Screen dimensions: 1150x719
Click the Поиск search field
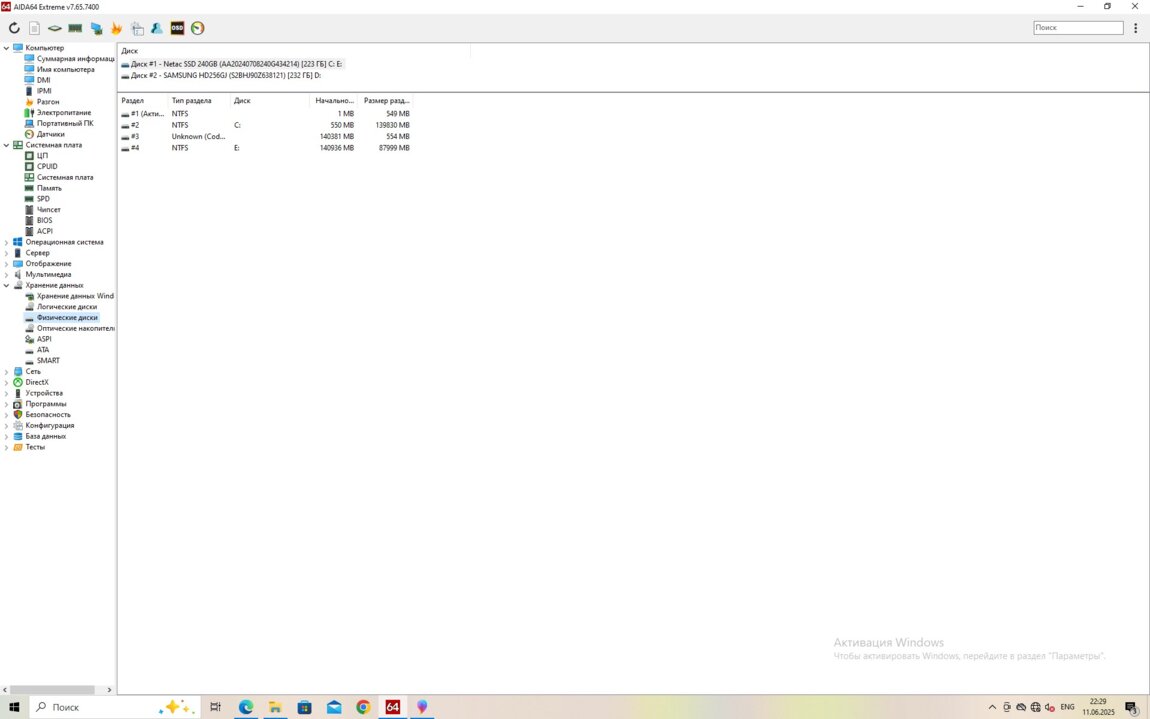(1077, 28)
